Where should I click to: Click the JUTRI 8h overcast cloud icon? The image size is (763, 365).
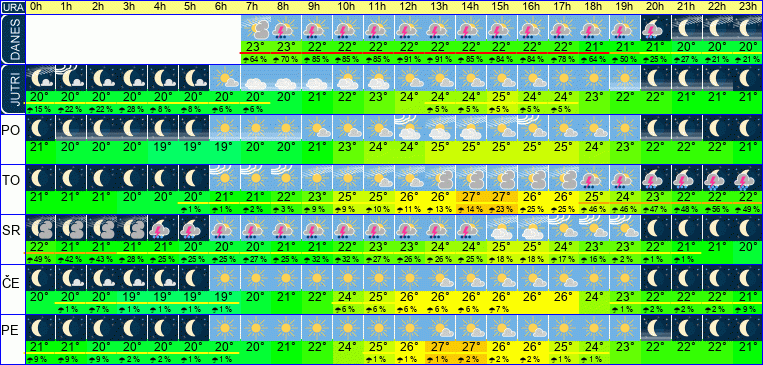(287, 78)
